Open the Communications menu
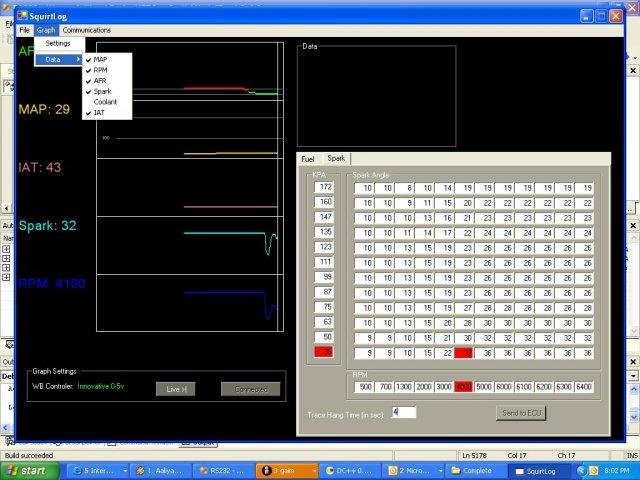The image size is (640, 480). pyautogui.click(x=87, y=30)
